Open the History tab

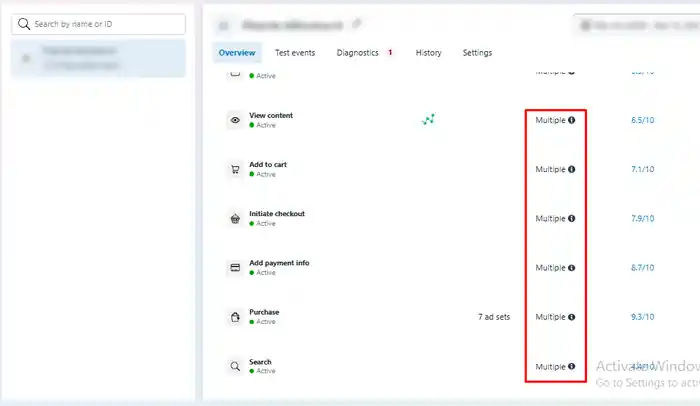429,53
